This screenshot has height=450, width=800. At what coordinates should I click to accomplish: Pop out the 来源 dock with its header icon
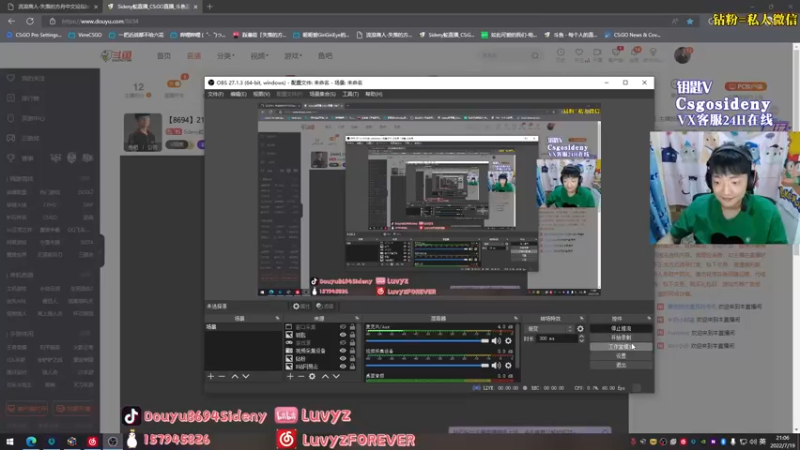(x=357, y=318)
